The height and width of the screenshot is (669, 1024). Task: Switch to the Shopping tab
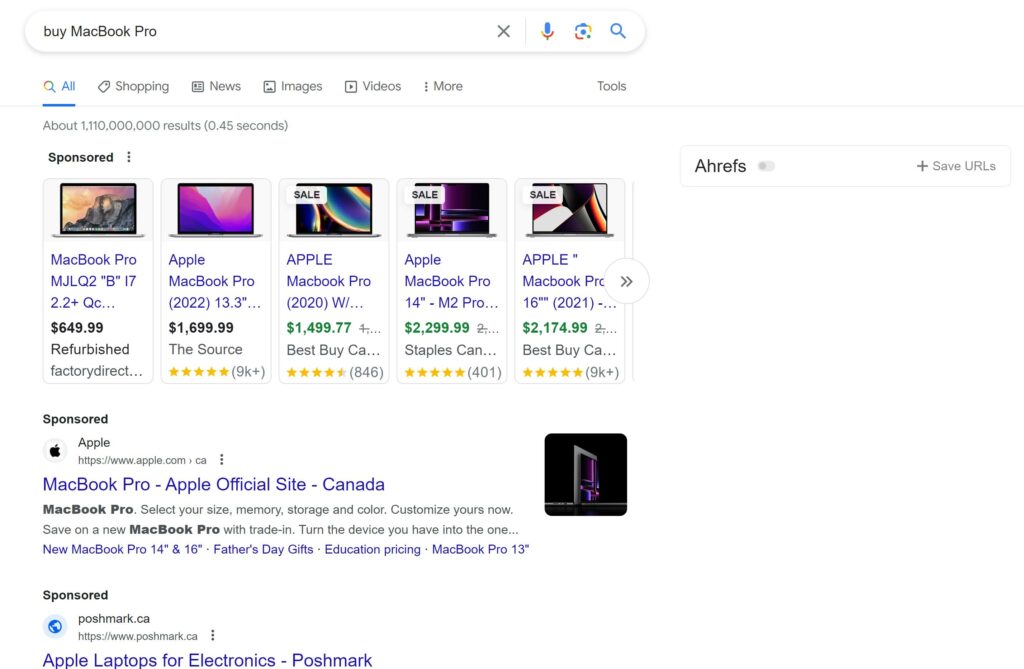point(133,86)
